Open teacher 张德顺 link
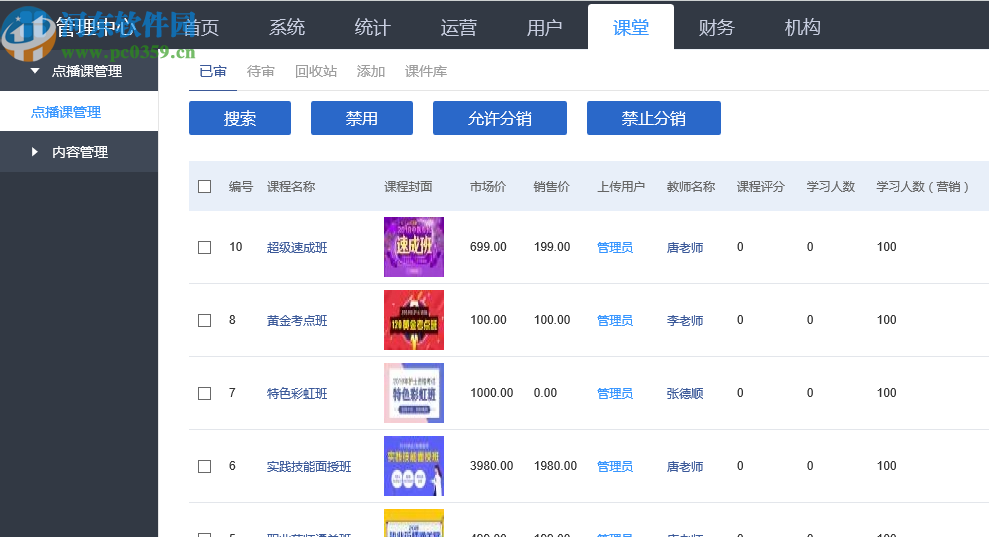Screen dimensions: 989x537 tap(685, 394)
